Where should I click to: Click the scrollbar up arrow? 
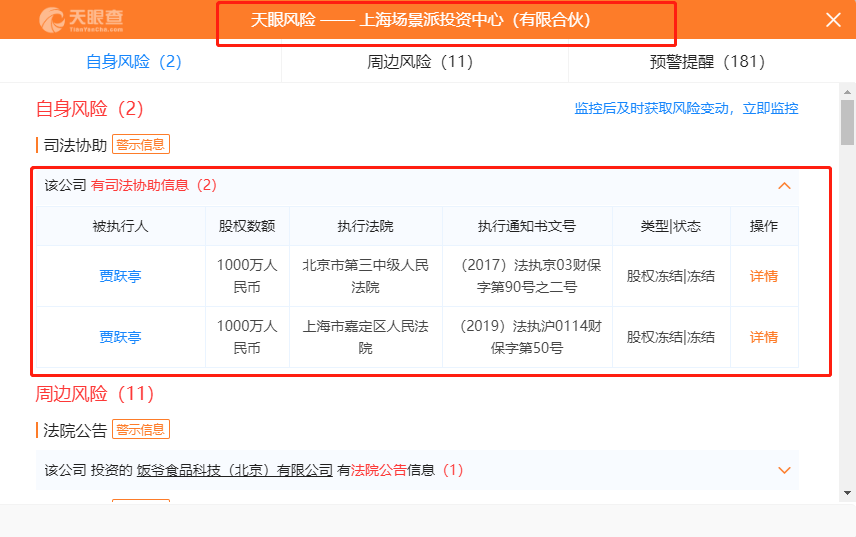(x=847, y=91)
